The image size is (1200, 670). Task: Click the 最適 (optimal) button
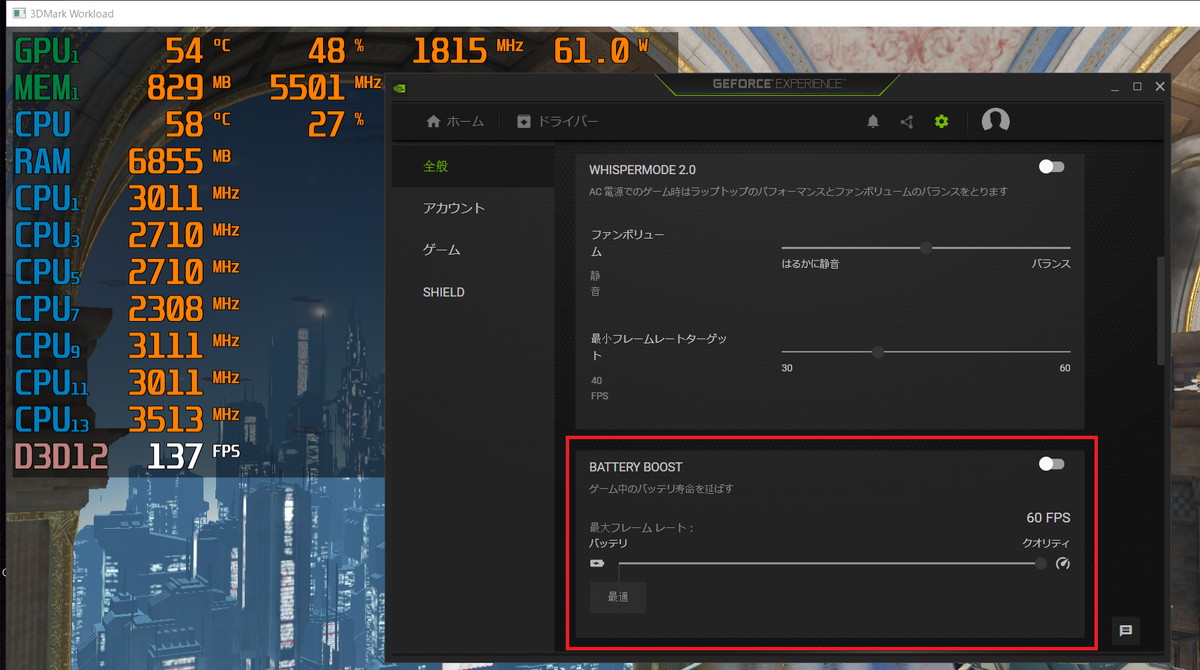tap(618, 597)
